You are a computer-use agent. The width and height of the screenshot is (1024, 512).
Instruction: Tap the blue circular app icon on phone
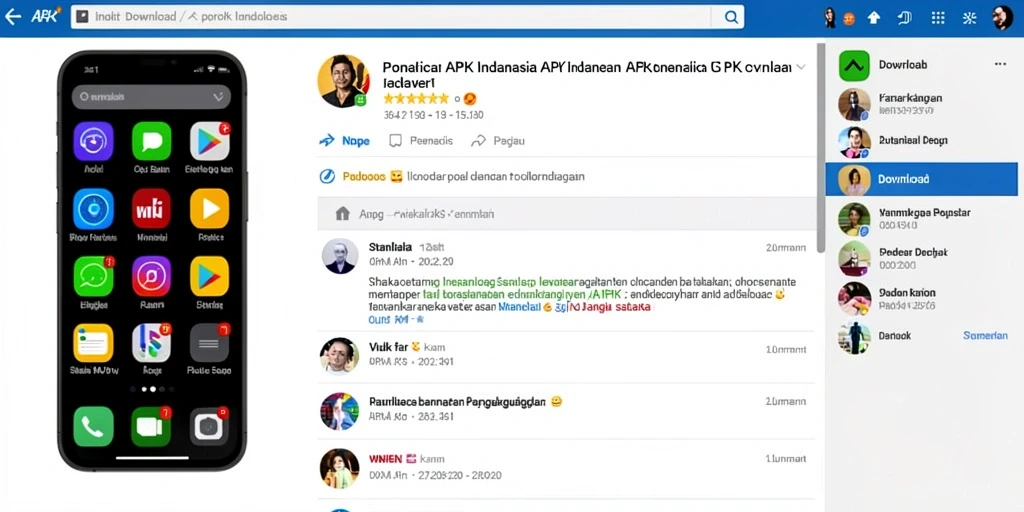pos(93,208)
